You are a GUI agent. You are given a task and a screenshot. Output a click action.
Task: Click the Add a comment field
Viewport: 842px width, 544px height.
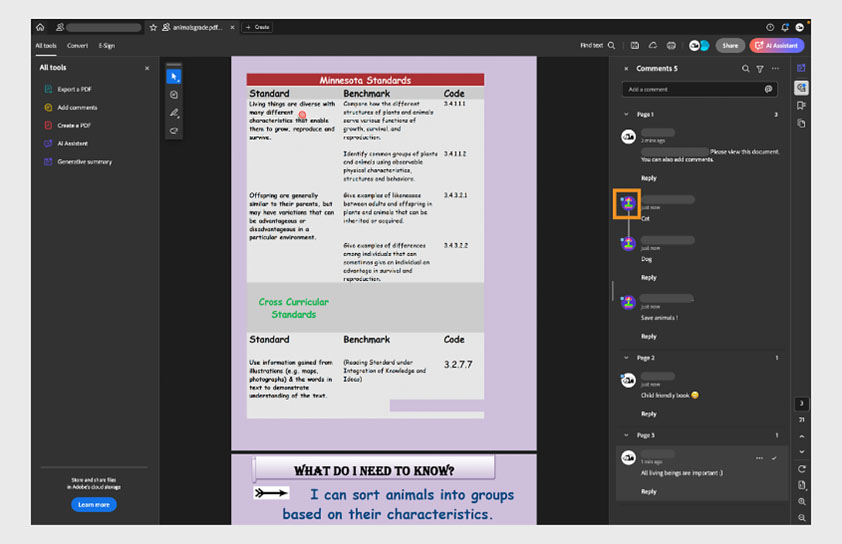click(692, 89)
